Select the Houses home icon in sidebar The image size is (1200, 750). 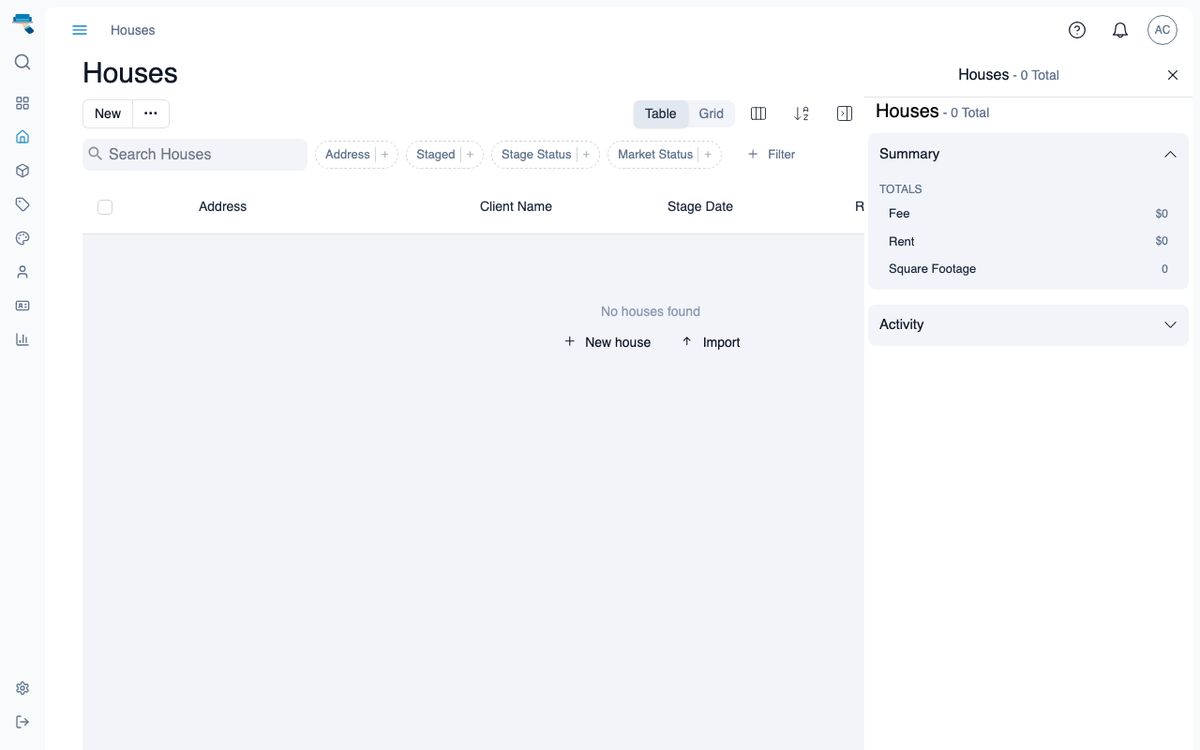coord(22,137)
